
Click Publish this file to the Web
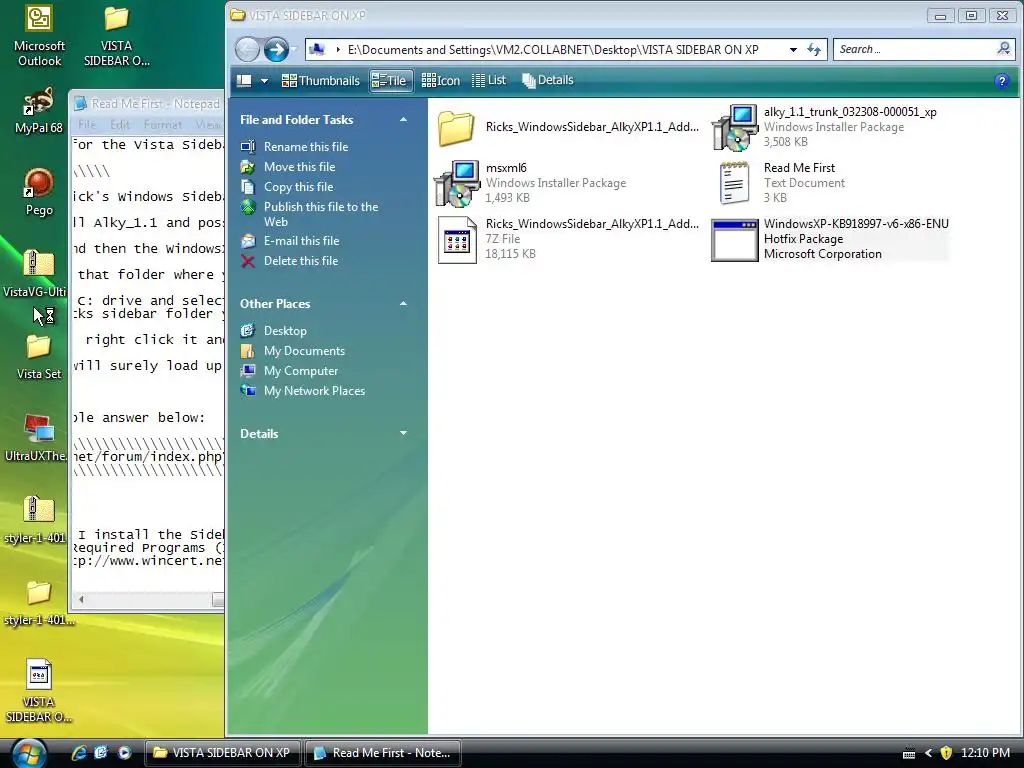click(321, 214)
